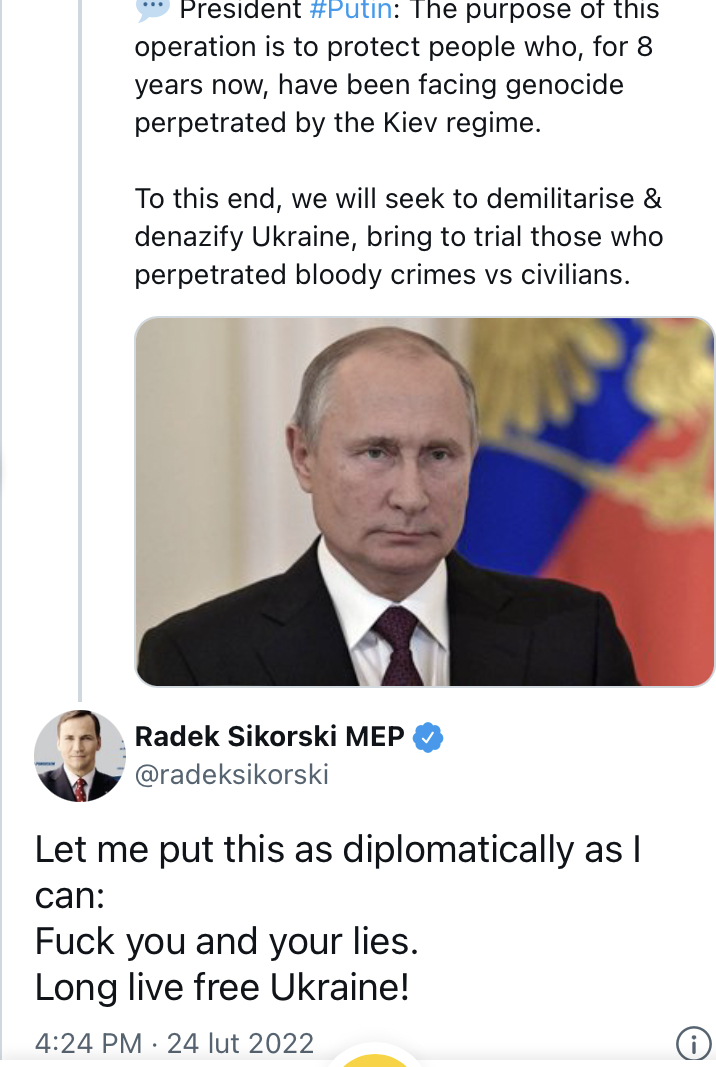Open Radek Sikorski's round profile picture
The height and width of the screenshot is (1067, 716).
78,756
